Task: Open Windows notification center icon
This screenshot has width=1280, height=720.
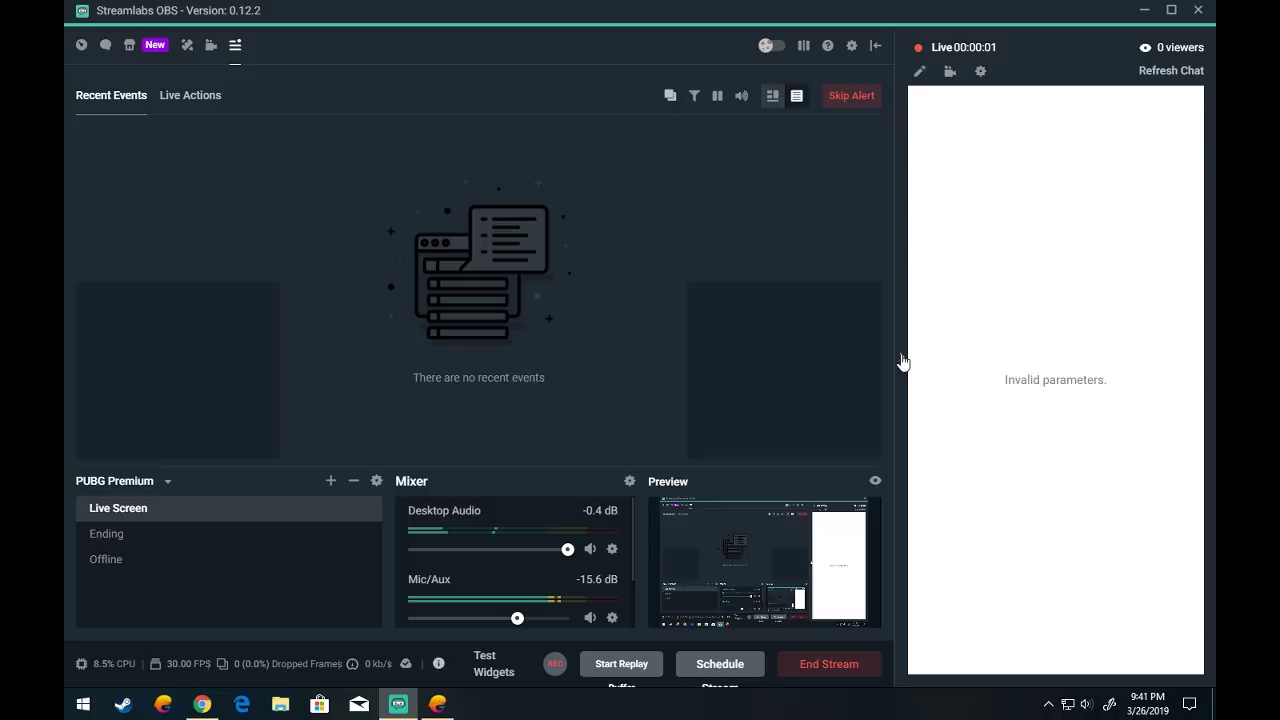Action: 1190,705
